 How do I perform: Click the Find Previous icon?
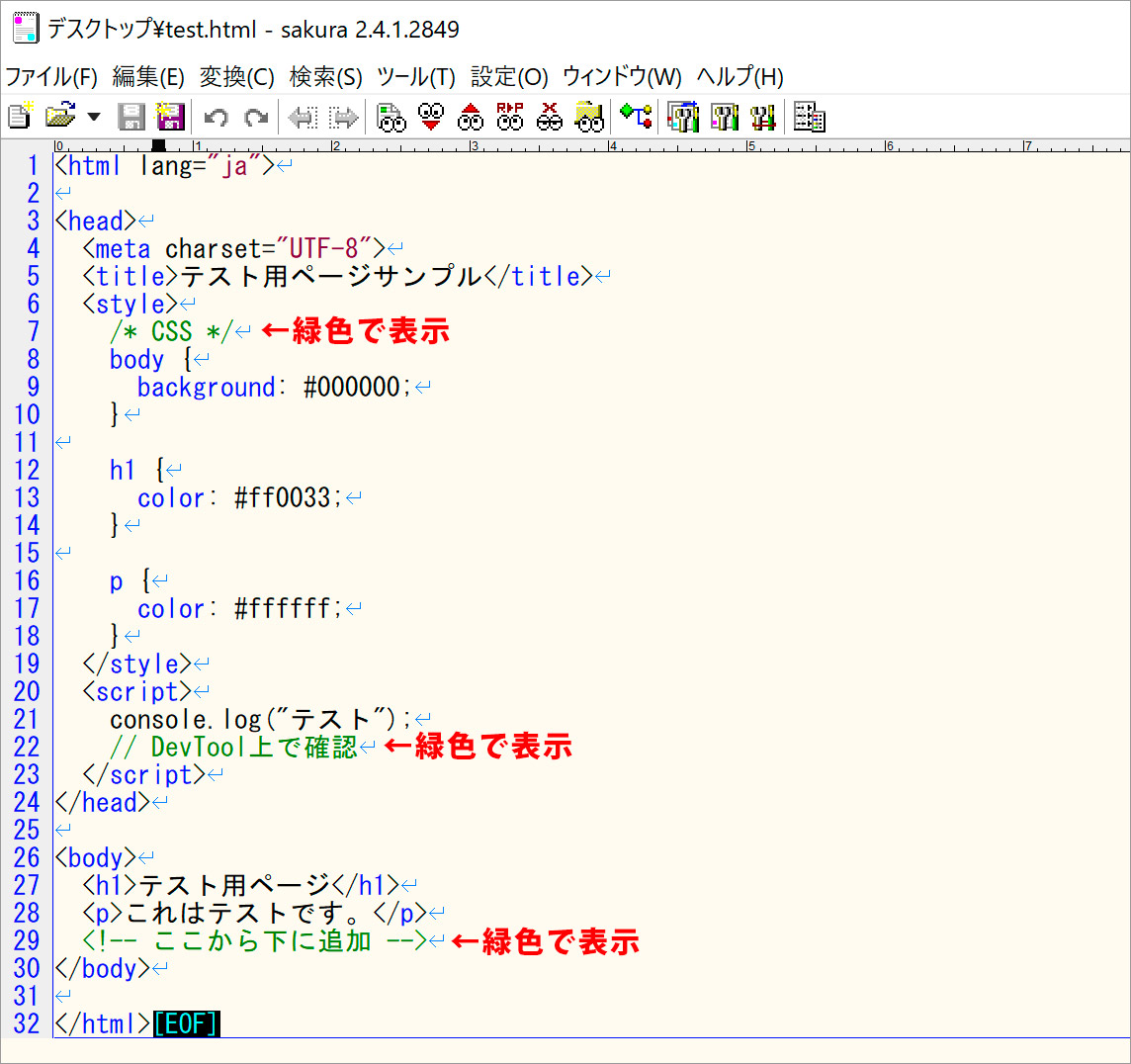(x=471, y=117)
